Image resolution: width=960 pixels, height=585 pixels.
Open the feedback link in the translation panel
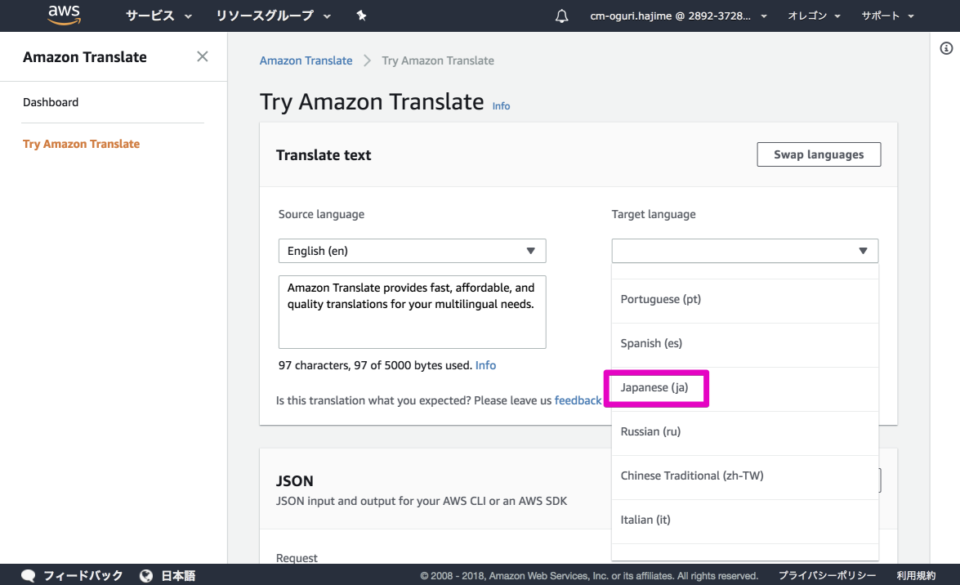[x=578, y=400]
